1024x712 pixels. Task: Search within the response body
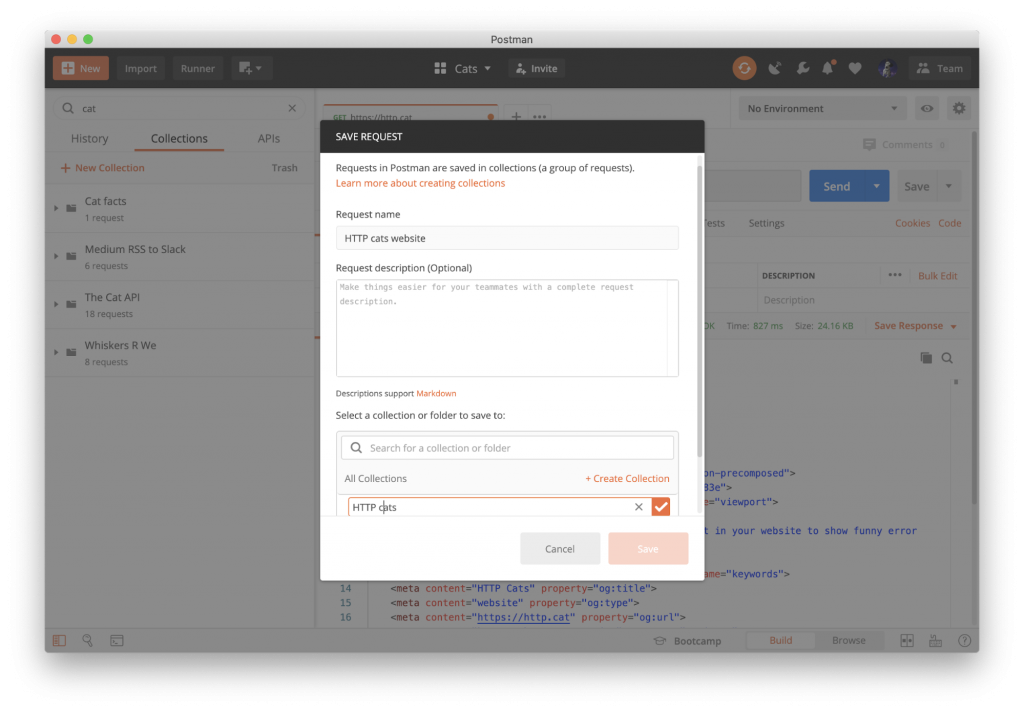947,358
